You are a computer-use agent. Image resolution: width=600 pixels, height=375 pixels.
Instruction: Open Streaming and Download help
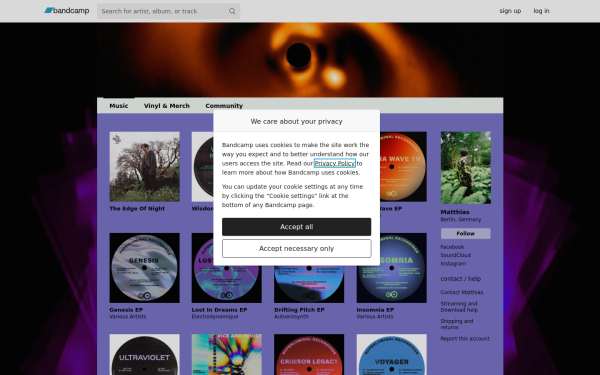click(459, 307)
